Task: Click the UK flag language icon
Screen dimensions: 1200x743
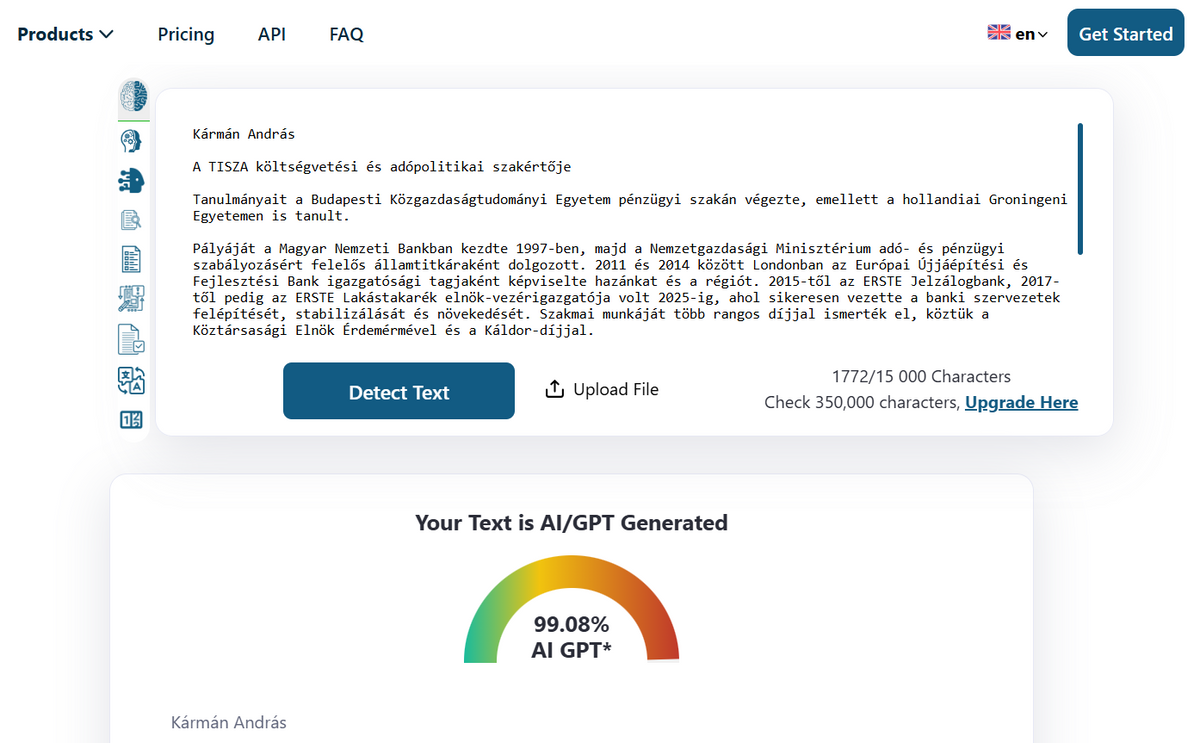Action: (x=998, y=33)
